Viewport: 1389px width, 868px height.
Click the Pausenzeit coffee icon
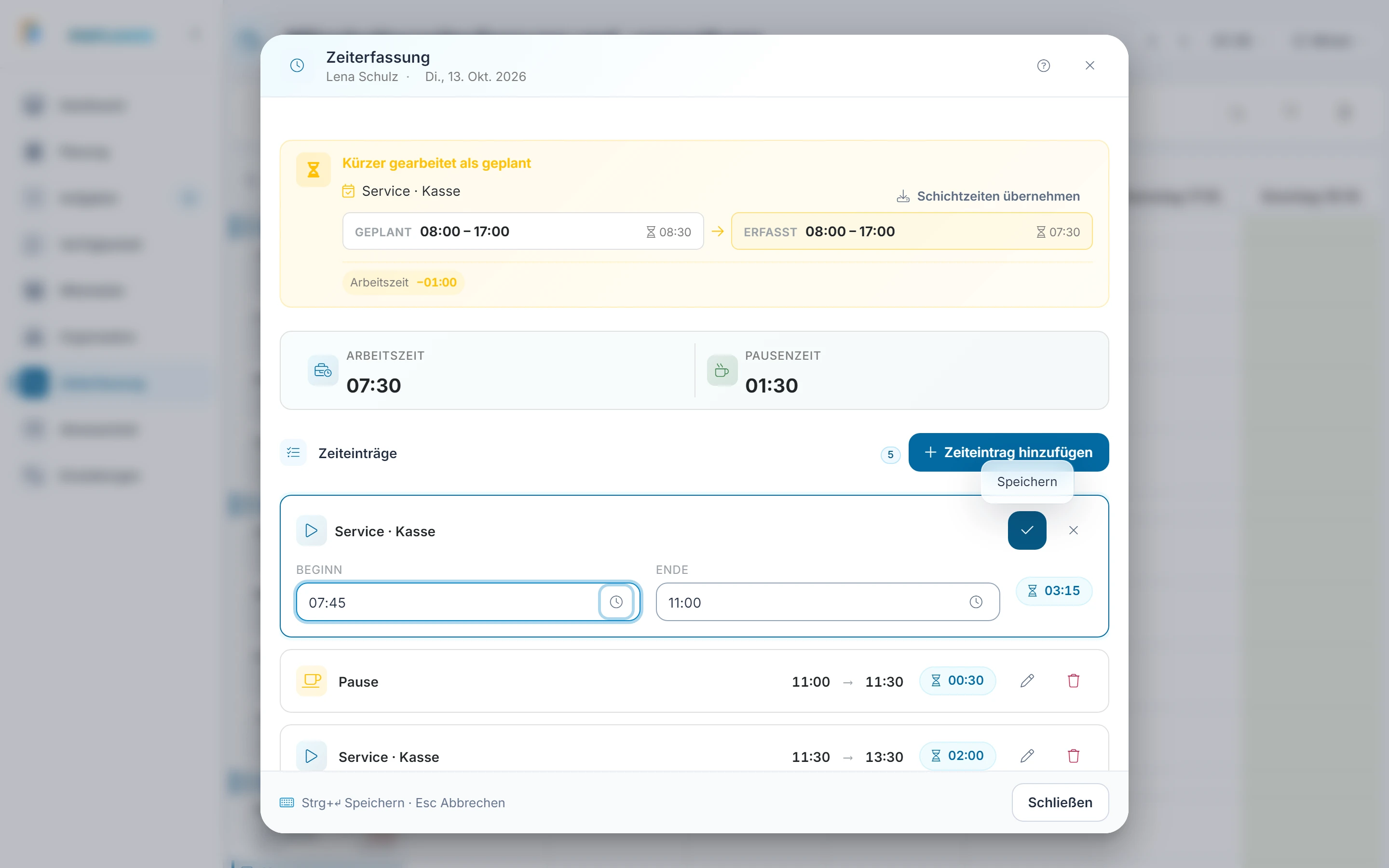(722, 370)
